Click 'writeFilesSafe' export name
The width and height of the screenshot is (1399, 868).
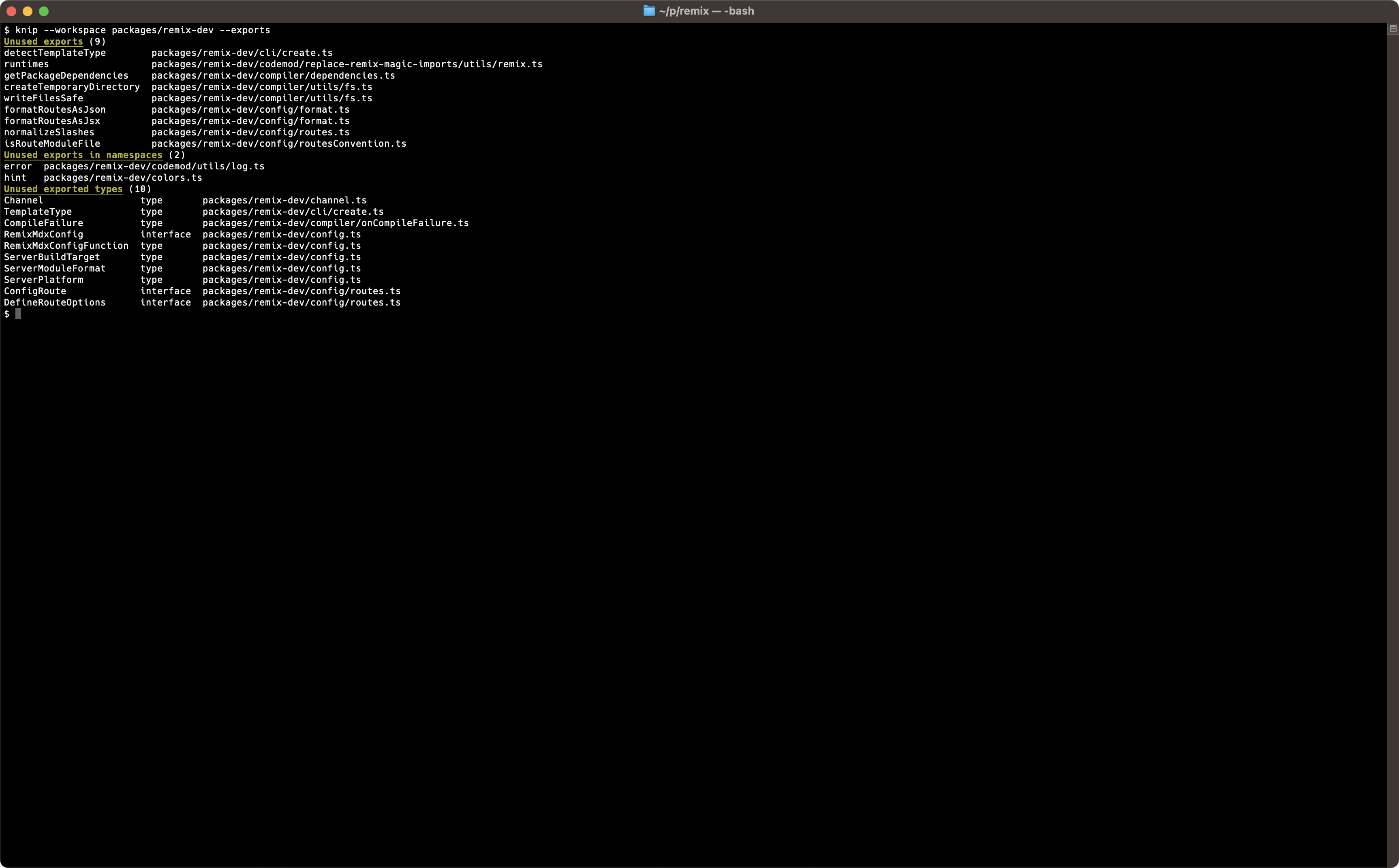click(x=44, y=98)
